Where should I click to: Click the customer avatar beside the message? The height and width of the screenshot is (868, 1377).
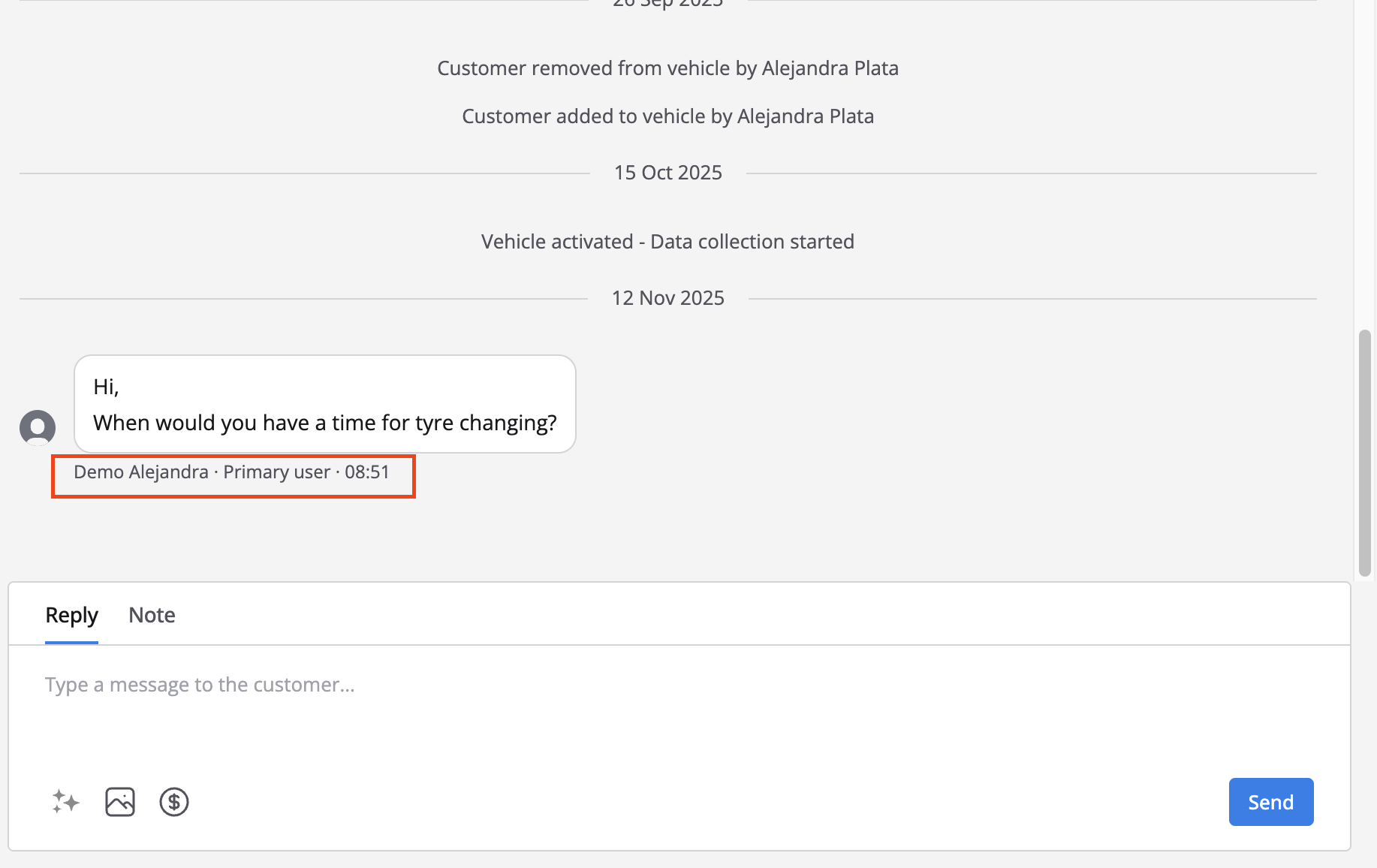pyautogui.click(x=38, y=427)
